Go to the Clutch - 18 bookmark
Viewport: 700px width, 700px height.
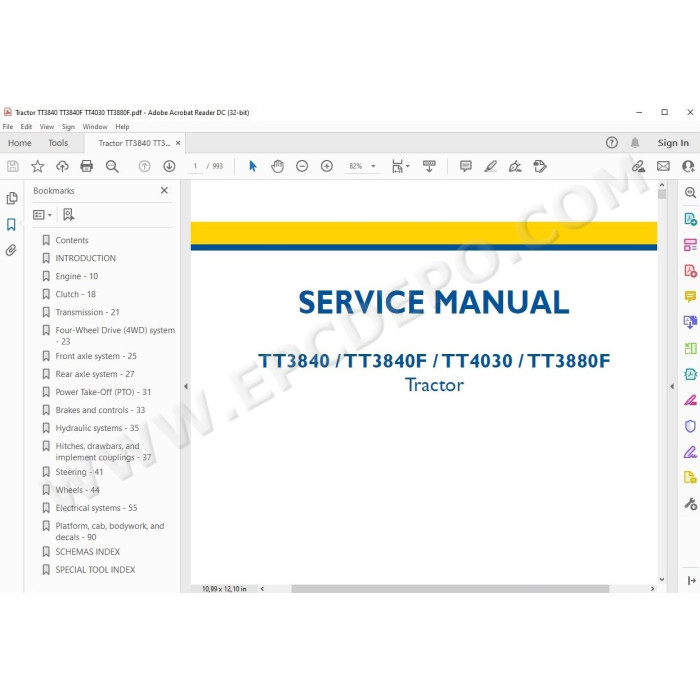pyautogui.click(x=75, y=294)
